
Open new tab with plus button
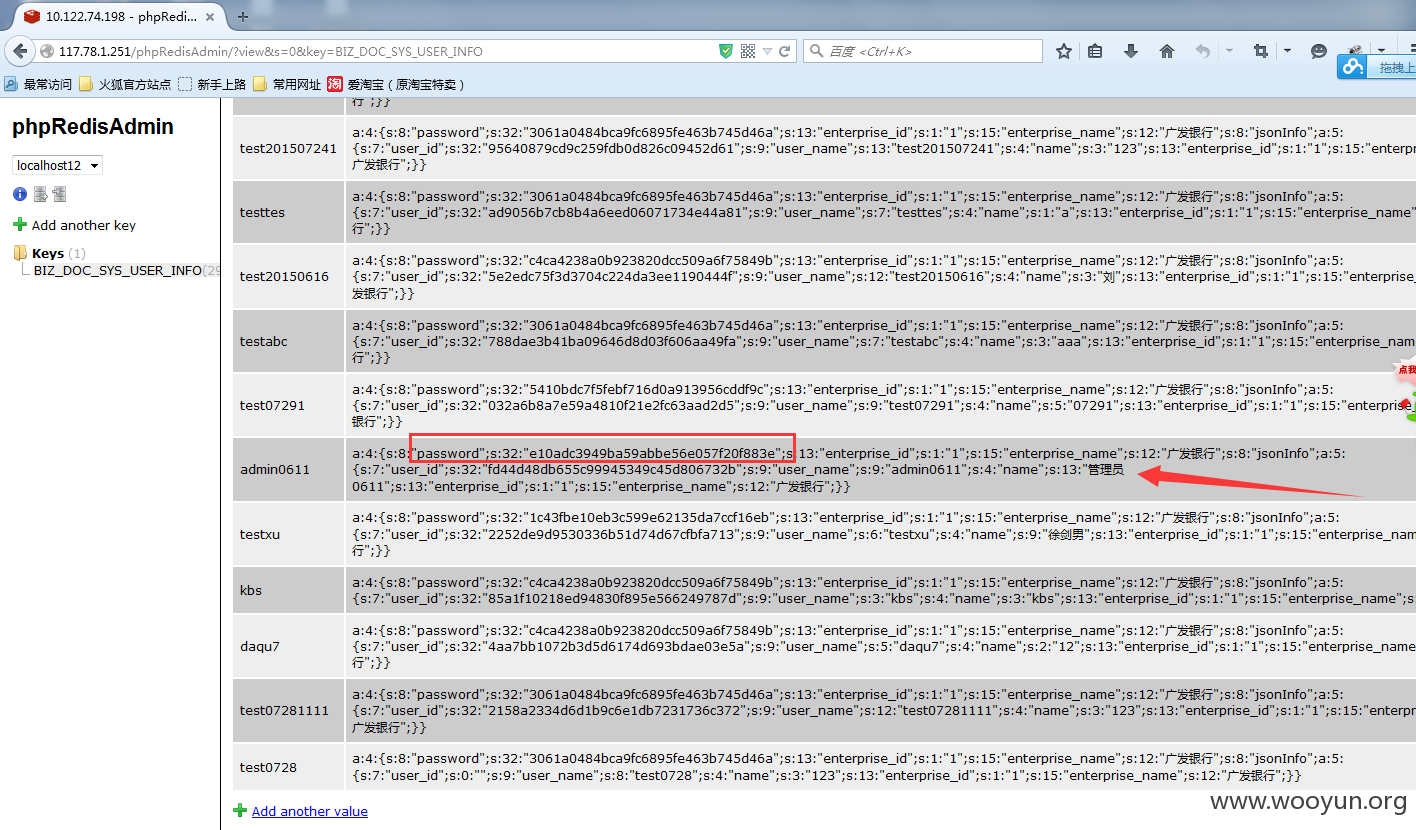tap(243, 16)
